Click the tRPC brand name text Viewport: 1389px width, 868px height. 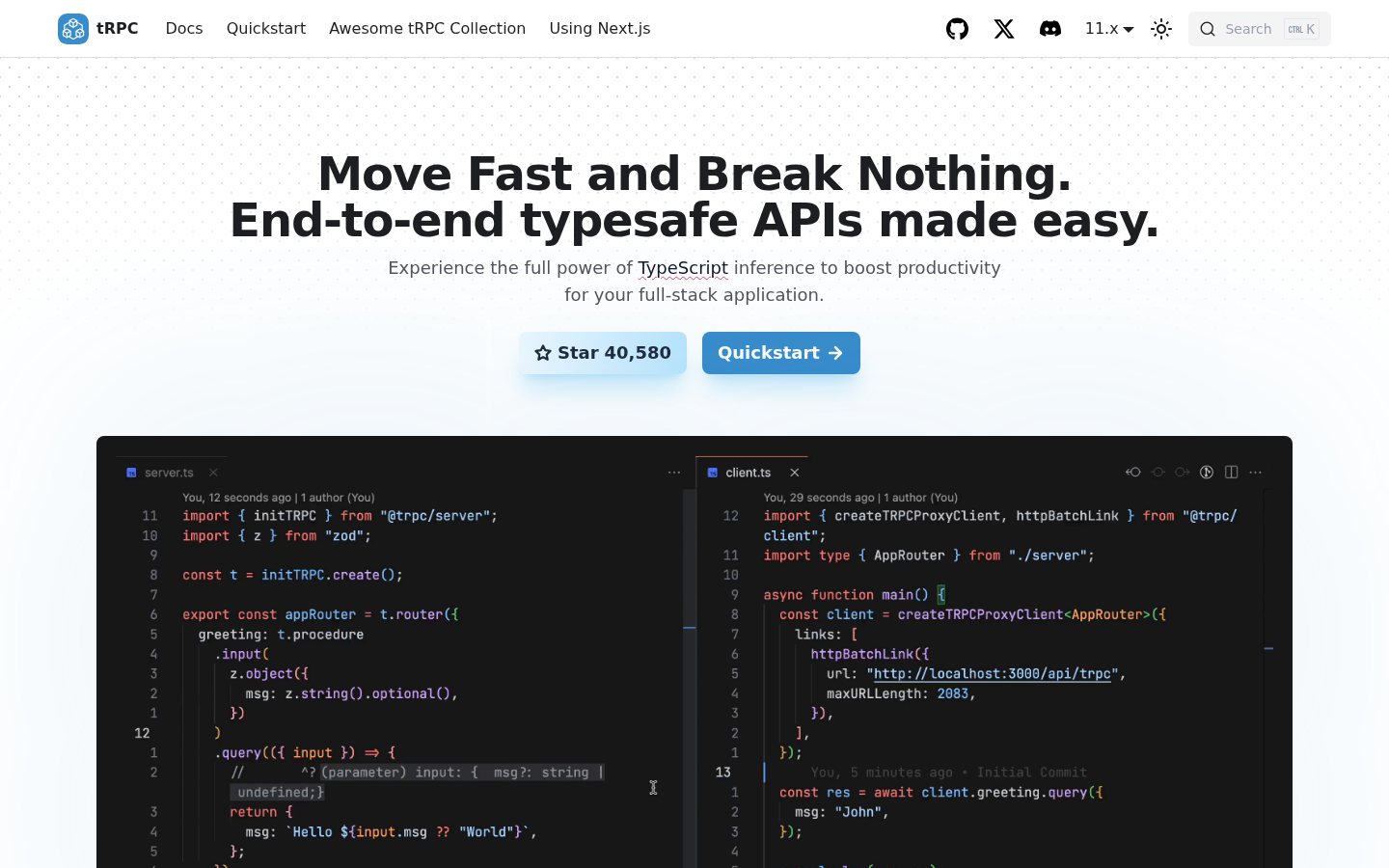118,29
